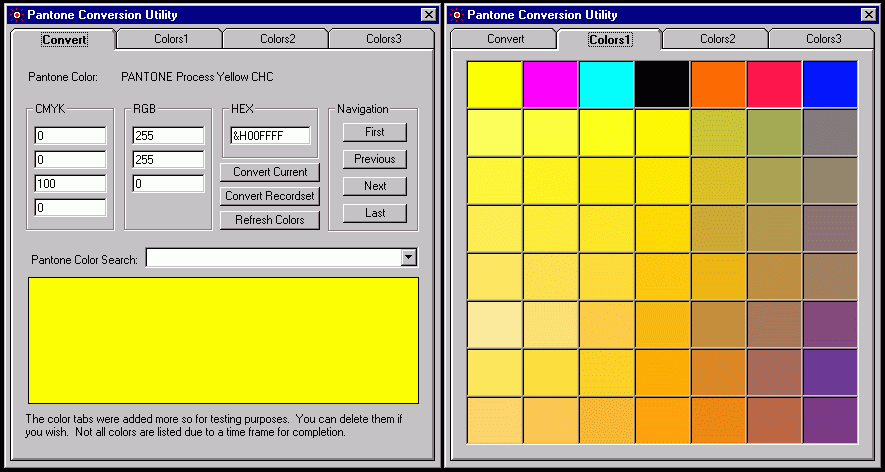Click the magenta swatch in the top row

pos(550,84)
